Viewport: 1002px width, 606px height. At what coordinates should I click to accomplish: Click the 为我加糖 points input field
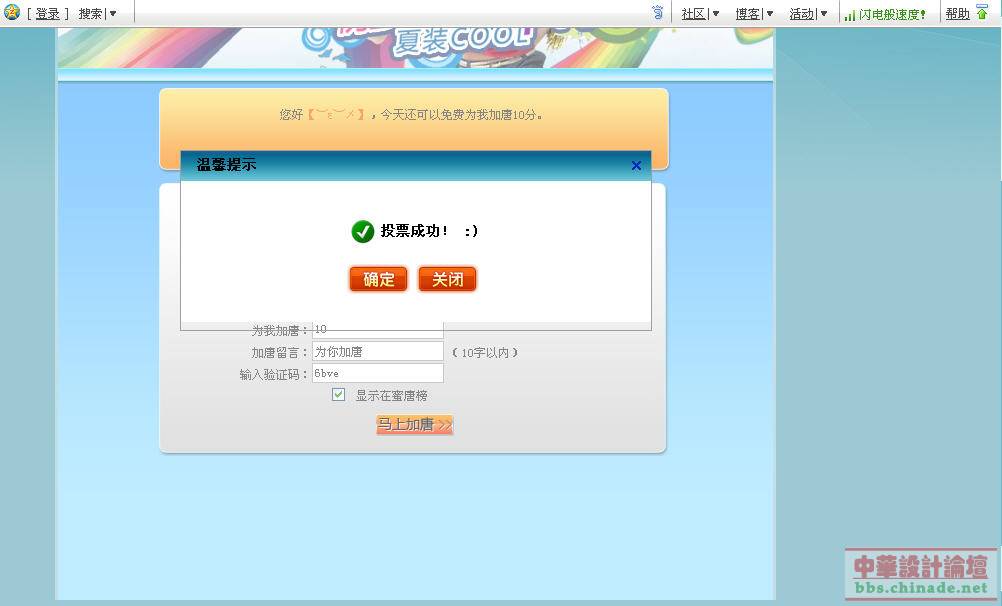coord(378,330)
